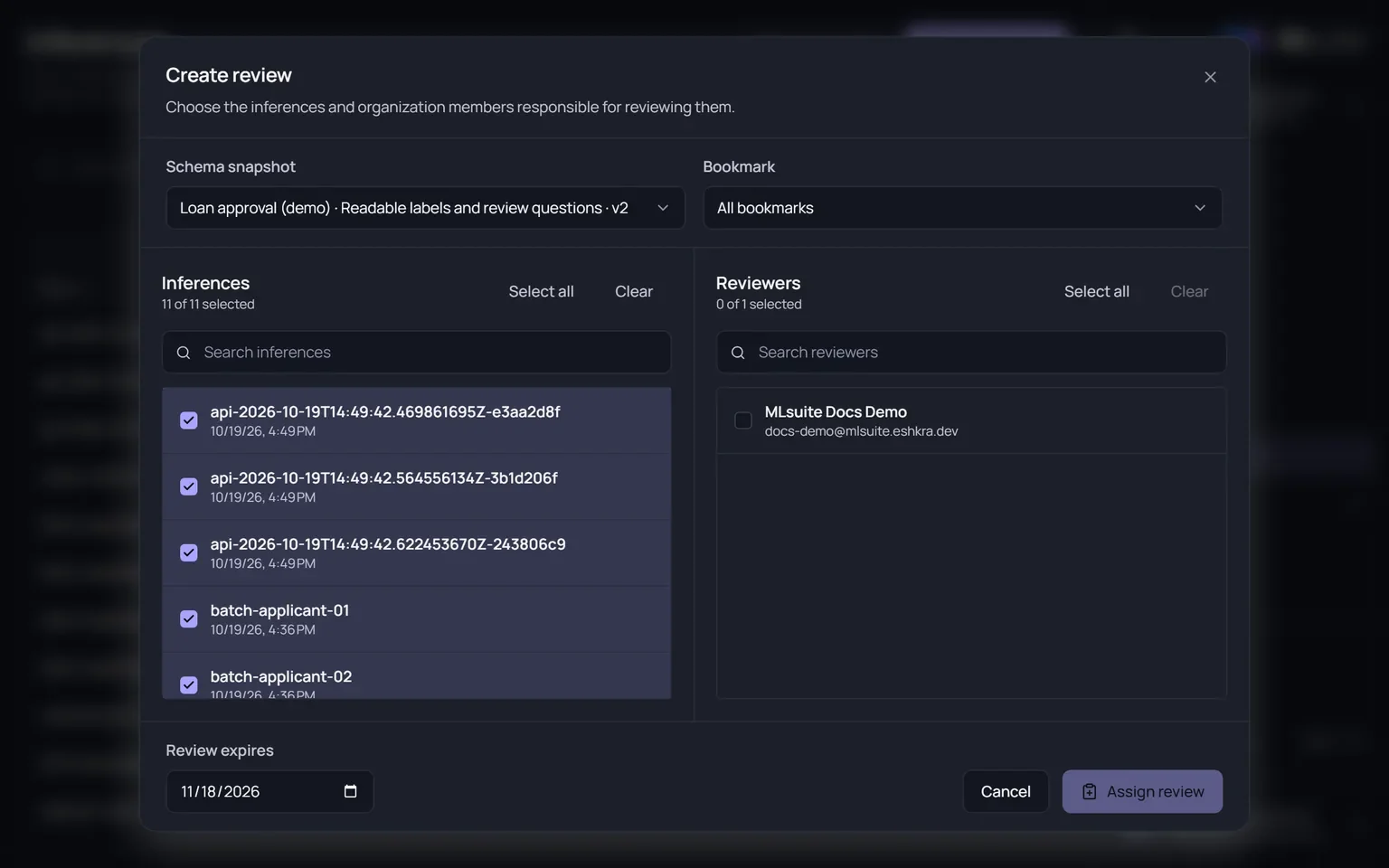The image size is (1389, 868).
Task: Focus the Search inferences field
Action: (x=417, y=353)
